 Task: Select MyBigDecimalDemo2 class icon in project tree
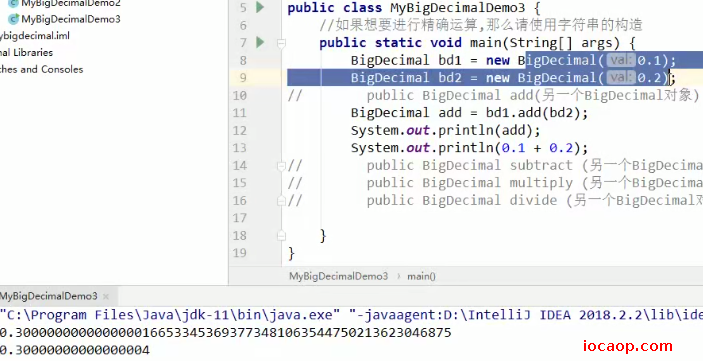[14, 3]
